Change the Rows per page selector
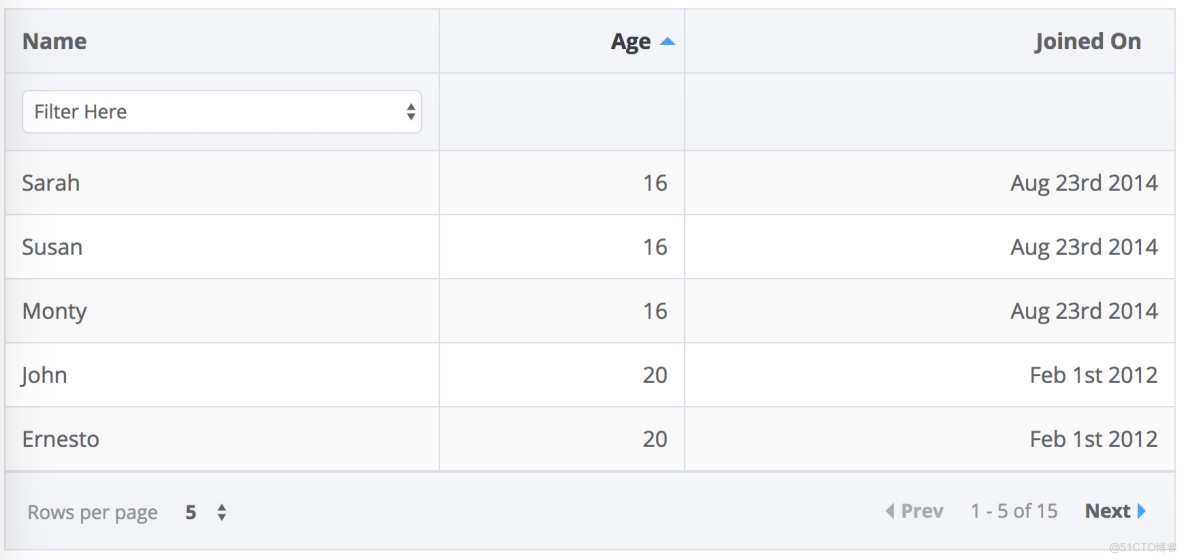Screen dimensions: 1184x560 click(205, 512)
